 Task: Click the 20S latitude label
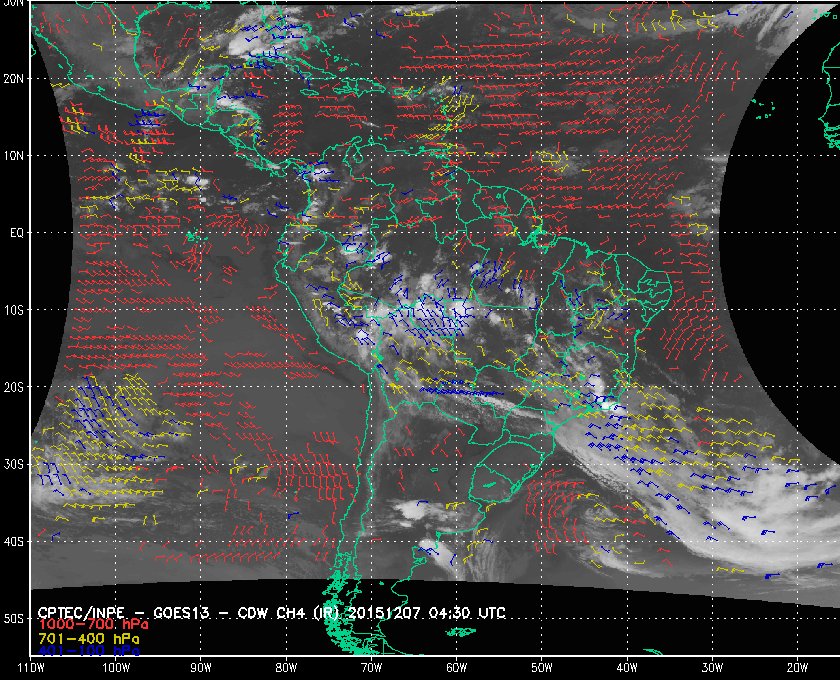13,387
